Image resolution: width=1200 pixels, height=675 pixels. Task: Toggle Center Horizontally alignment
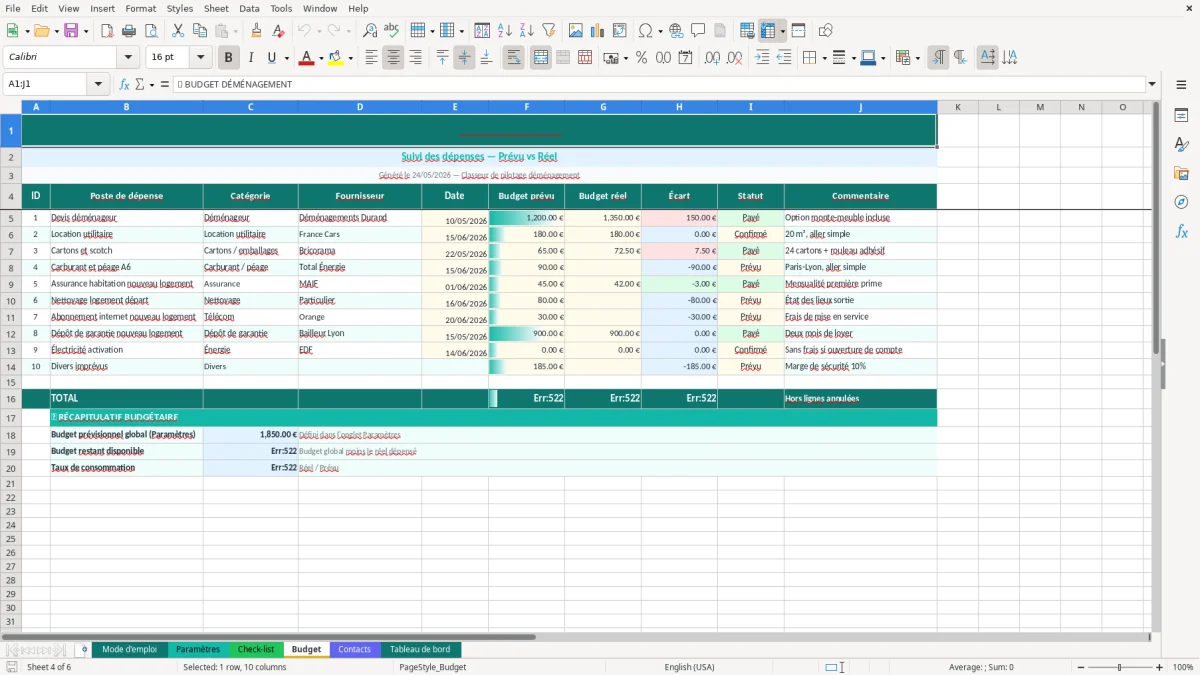[x=393, y=58]
